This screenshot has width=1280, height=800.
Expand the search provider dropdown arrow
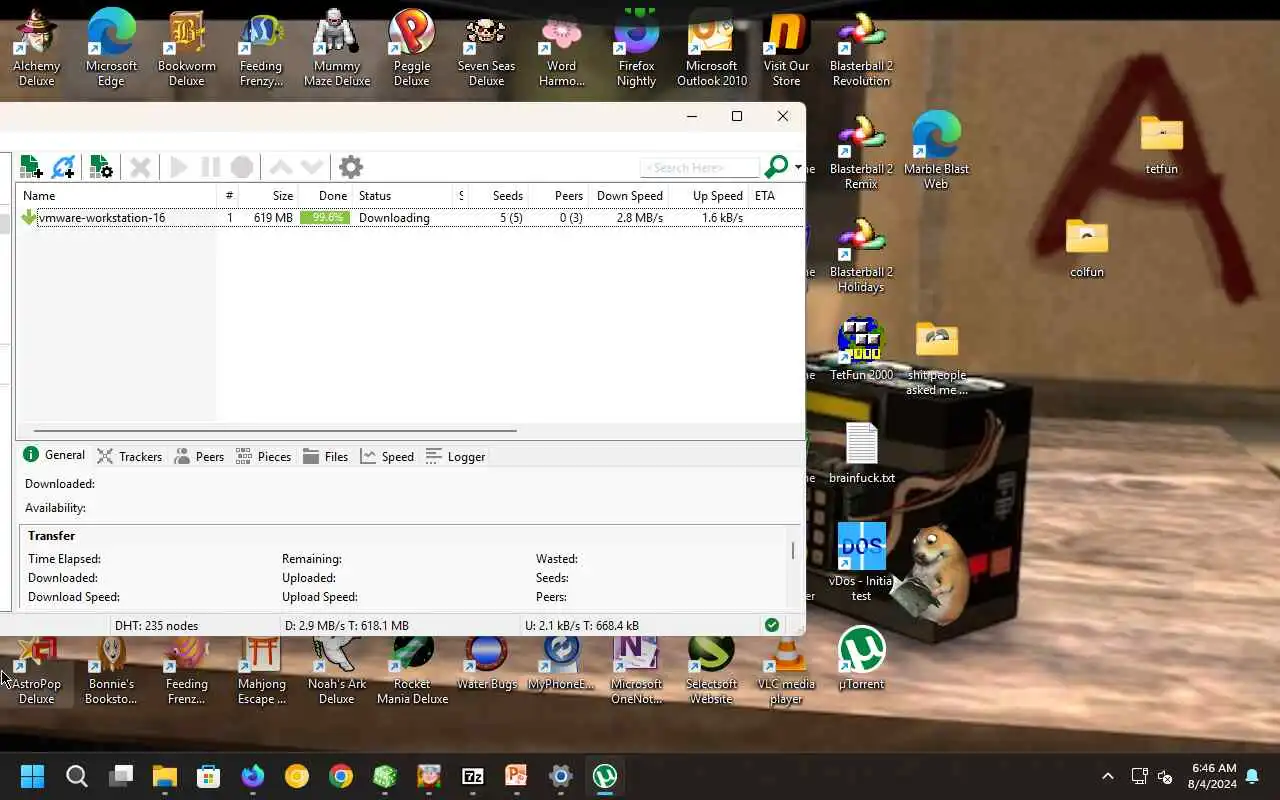(798, 168)
